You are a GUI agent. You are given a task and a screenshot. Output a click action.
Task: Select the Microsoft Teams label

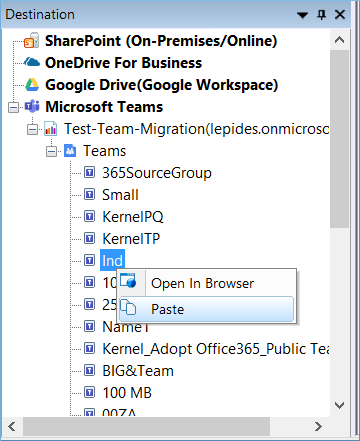[104, 107]
